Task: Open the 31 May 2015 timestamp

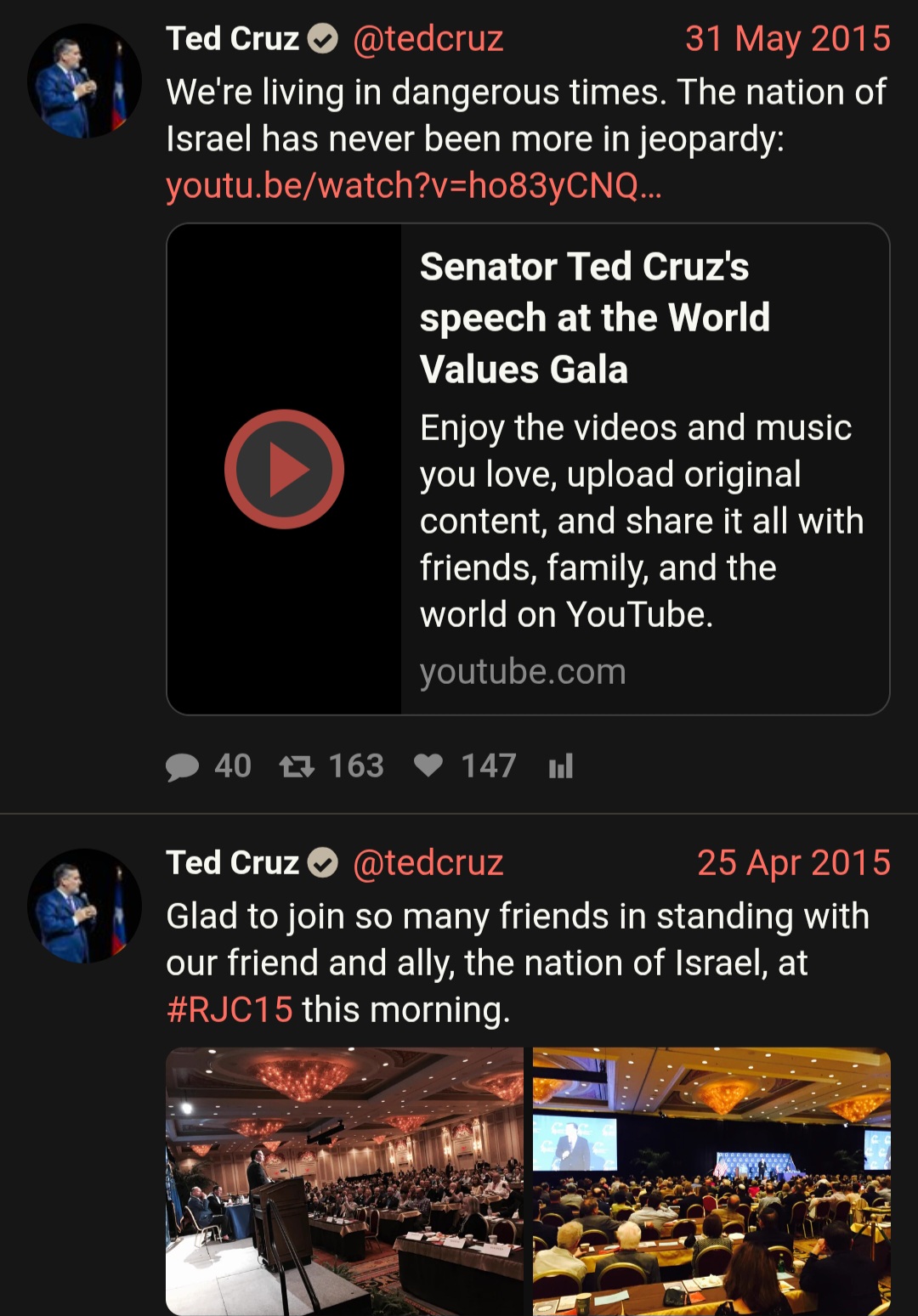Action: (x=788, y=39)
